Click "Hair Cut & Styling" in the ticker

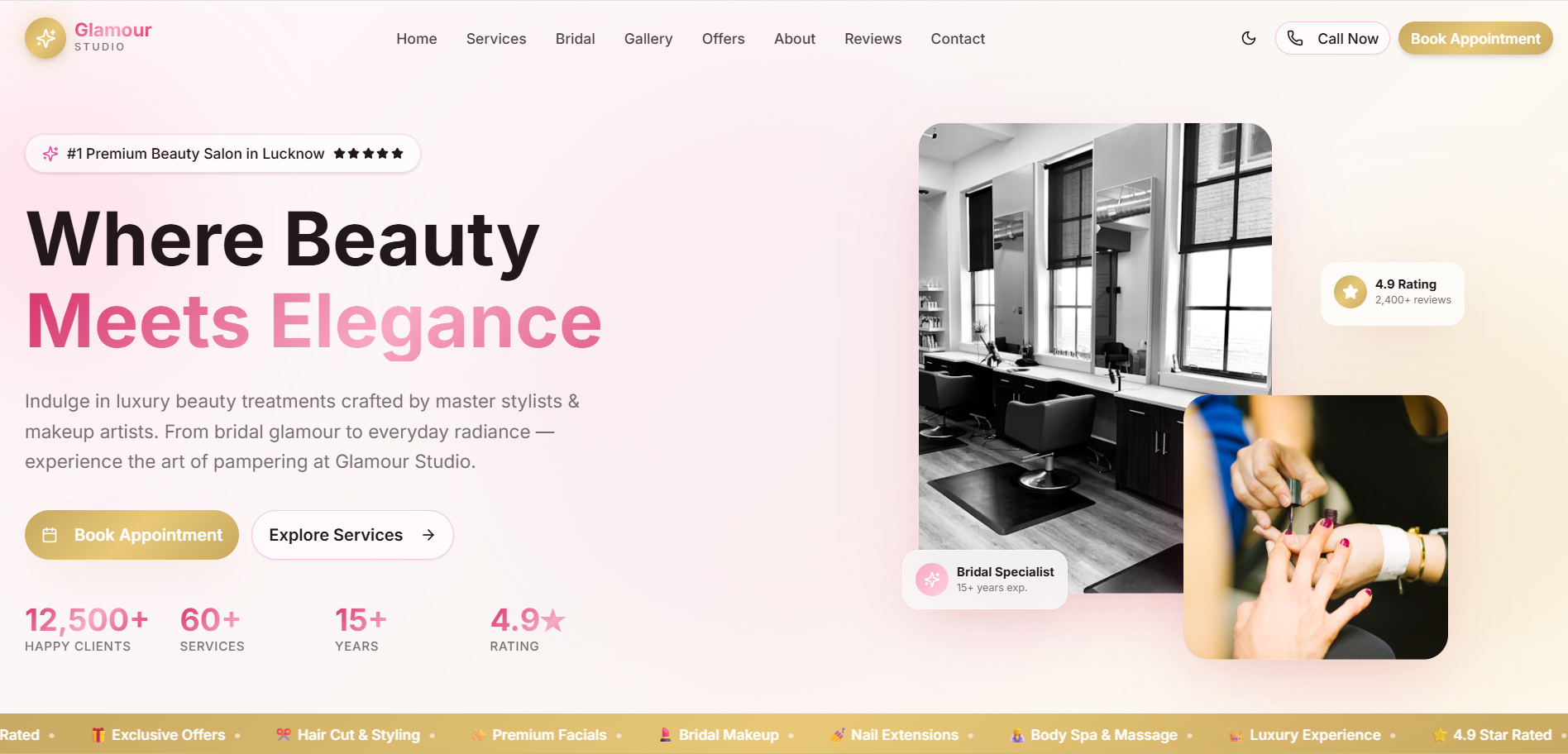pos(359,735)
